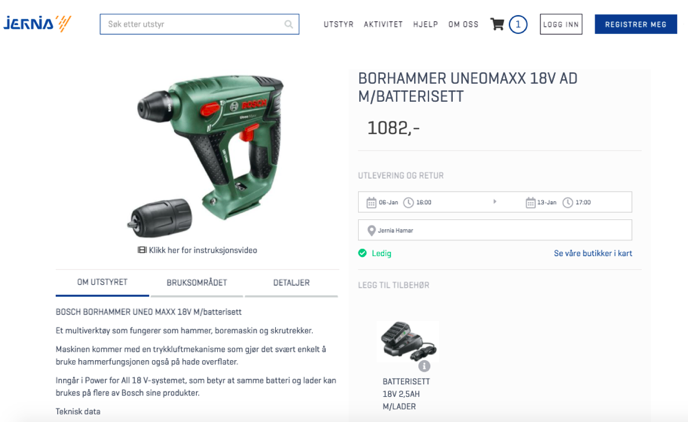Screen dimensions: 688x422
Task: Open 'Klikk her for instruksjonsvideo' link
Action: click(203, 250)
